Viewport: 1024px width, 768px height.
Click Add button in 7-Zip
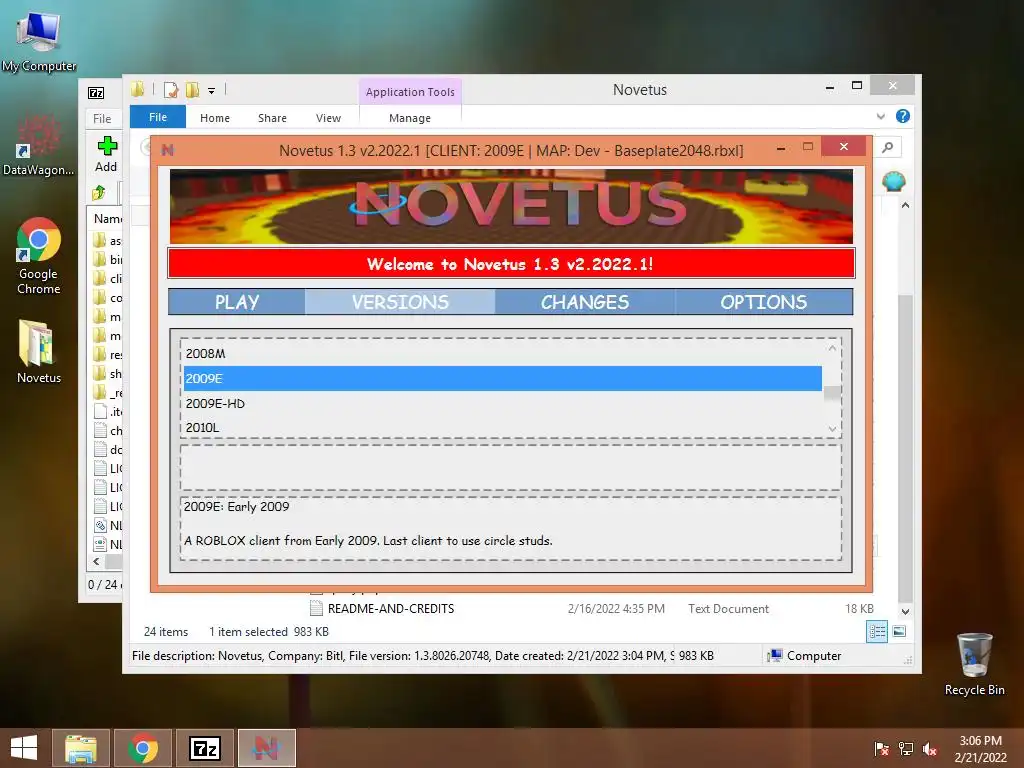point(106,154)
